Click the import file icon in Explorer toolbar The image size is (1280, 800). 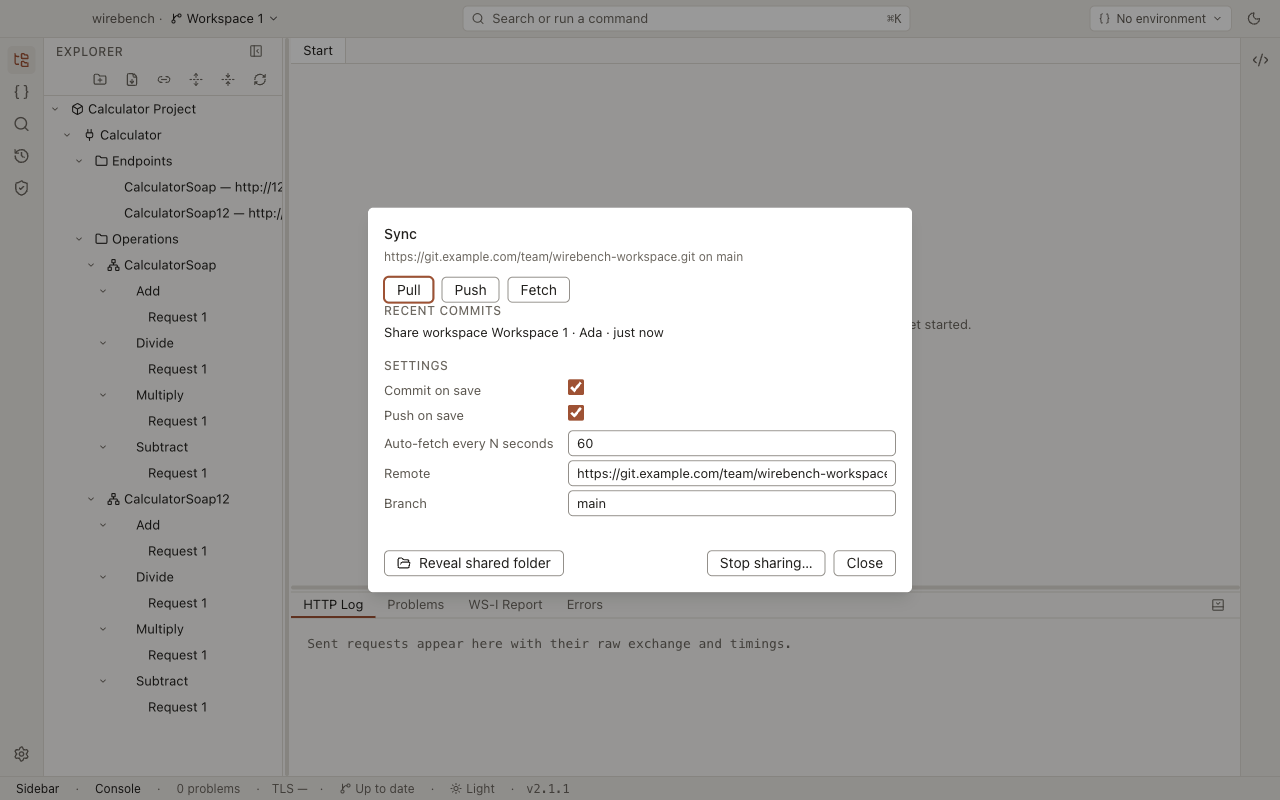click(132, 79)
